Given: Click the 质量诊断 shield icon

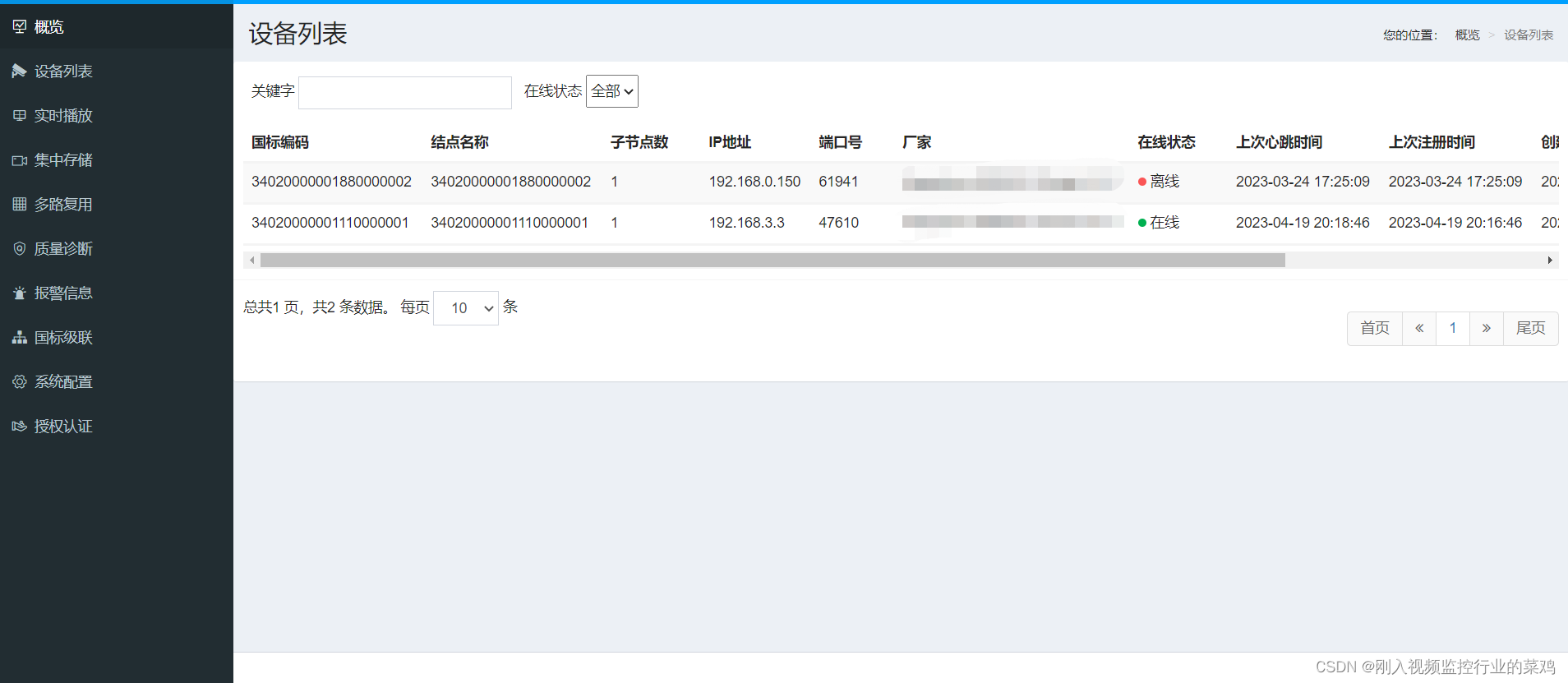Looking at the screenshot, I should click(x=20, y=249).
